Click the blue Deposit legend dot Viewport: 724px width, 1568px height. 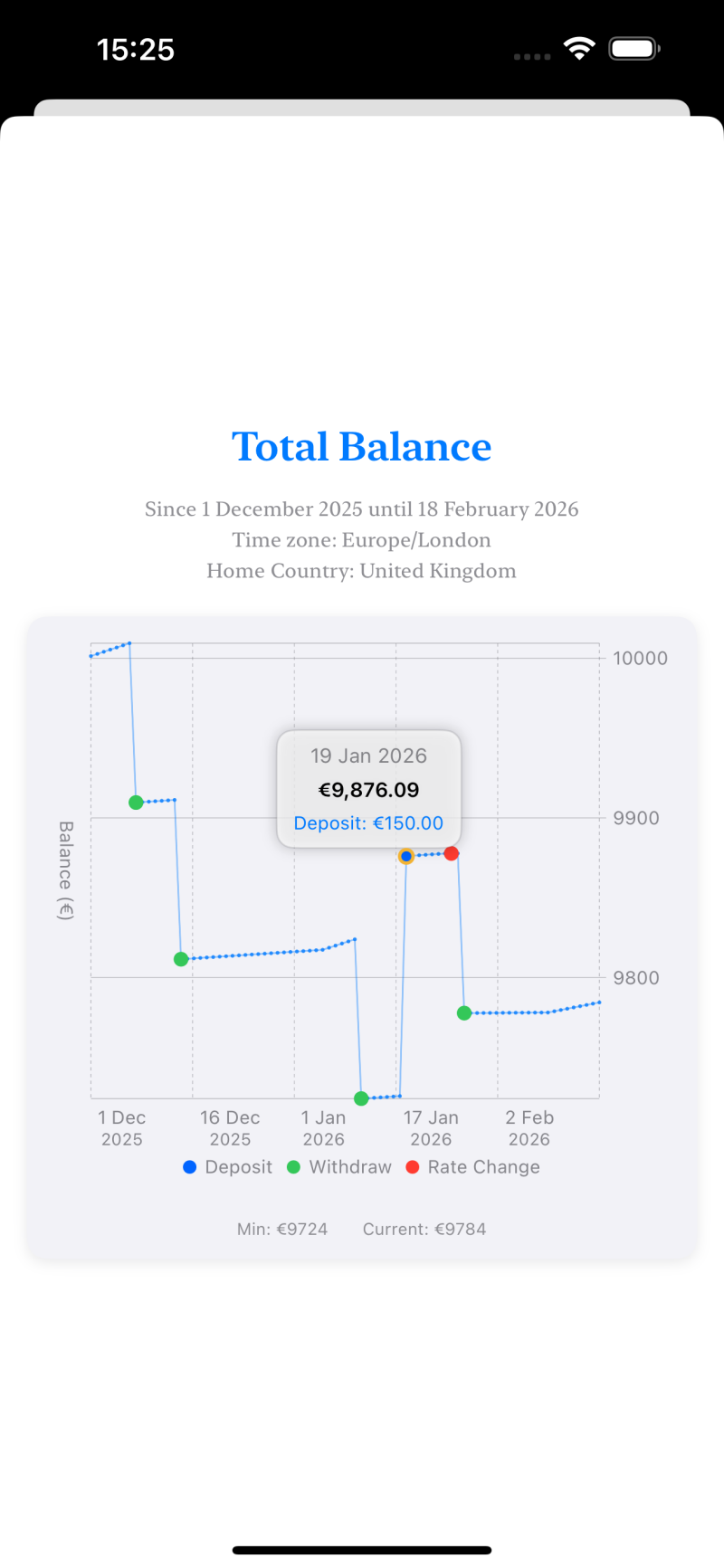tap(190, 1167)
